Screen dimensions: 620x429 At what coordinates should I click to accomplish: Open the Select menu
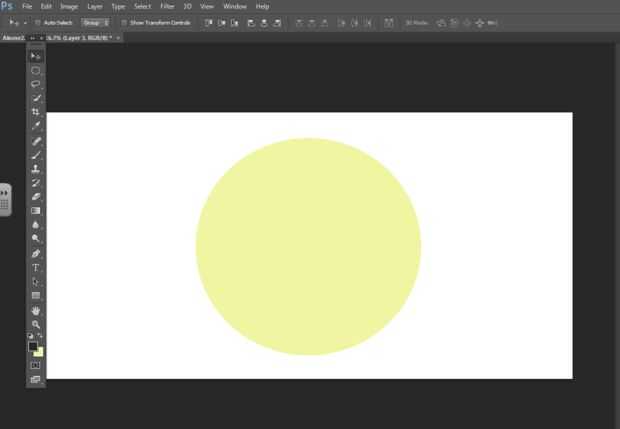(142, 6)
